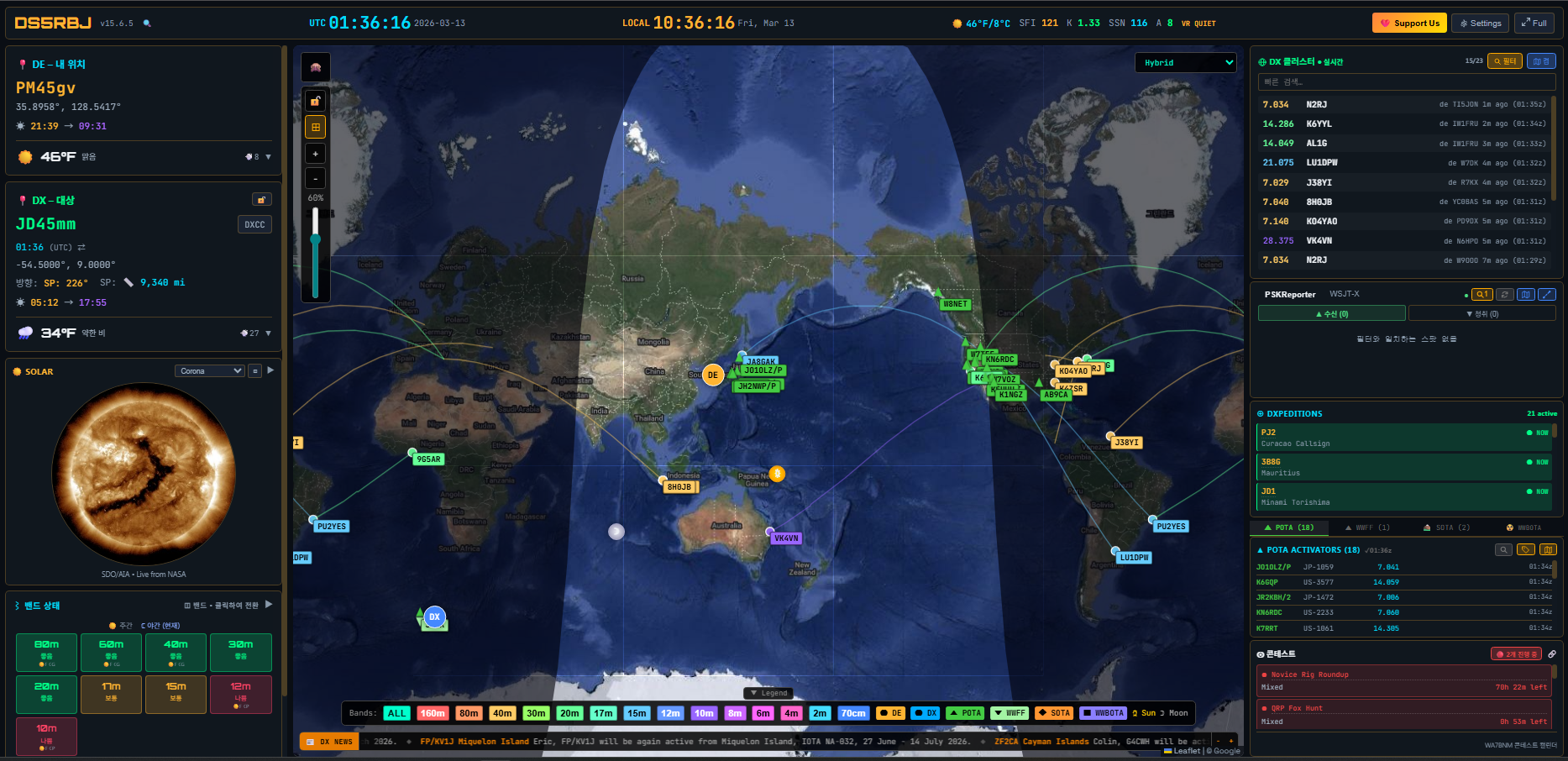This screenshot has height=761, width=1568.
Task: Toggle the 20m band filter on map
Action: 569,713
